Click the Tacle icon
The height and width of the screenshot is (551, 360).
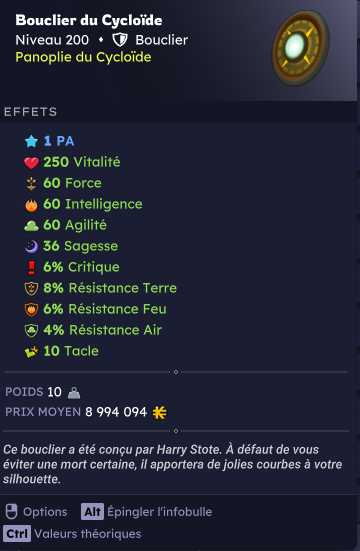tap(31, 351)
